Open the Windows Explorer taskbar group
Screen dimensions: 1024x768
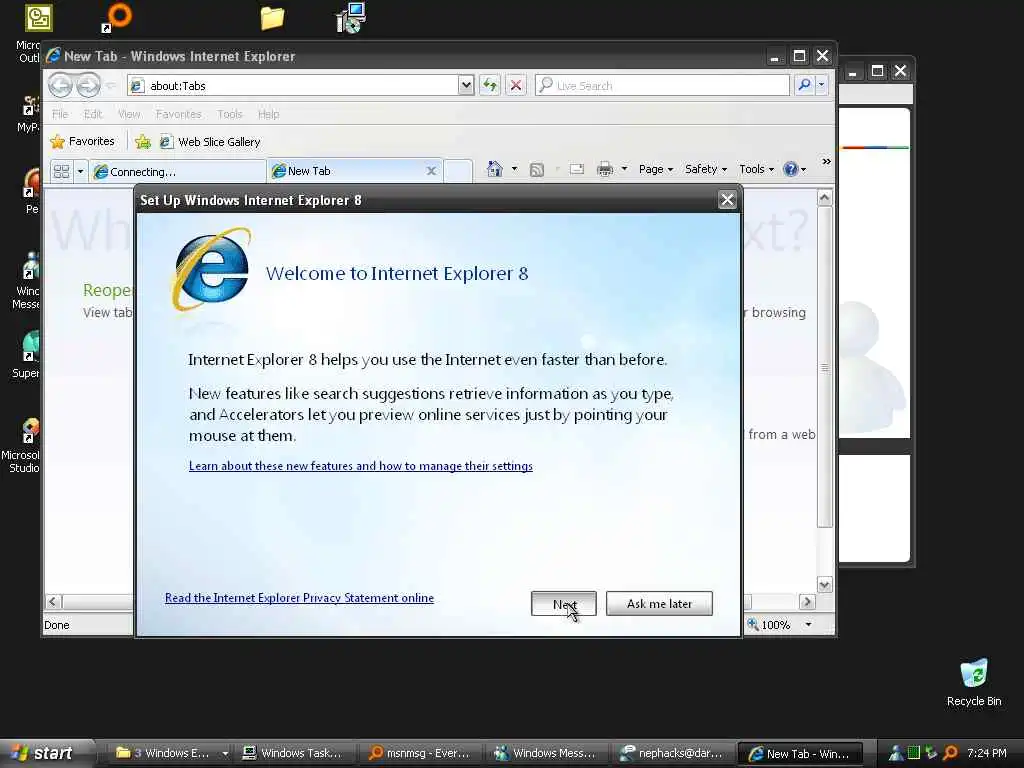tap(171, 753)
